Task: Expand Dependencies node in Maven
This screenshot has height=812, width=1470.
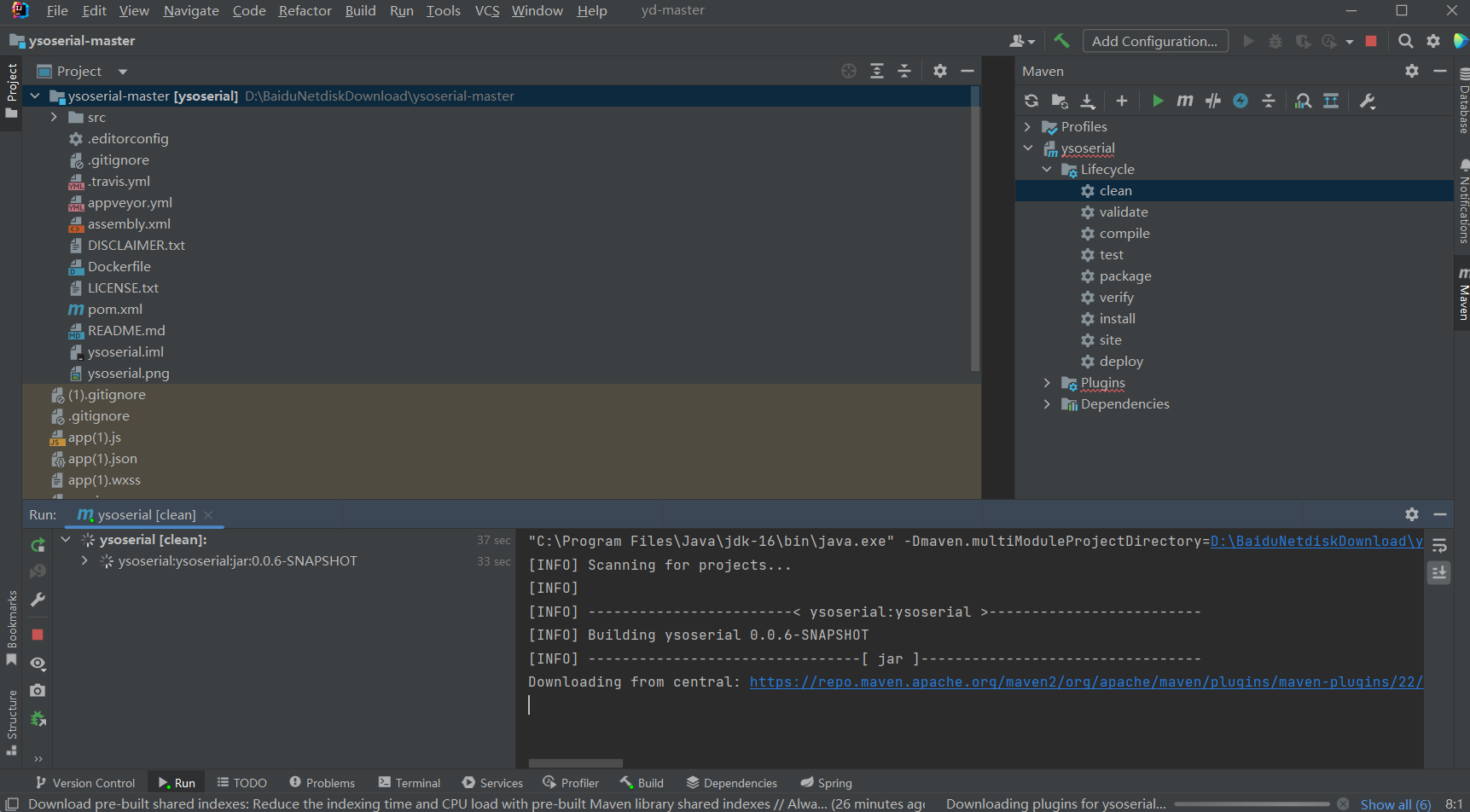Action: [x=1047, y=403]
